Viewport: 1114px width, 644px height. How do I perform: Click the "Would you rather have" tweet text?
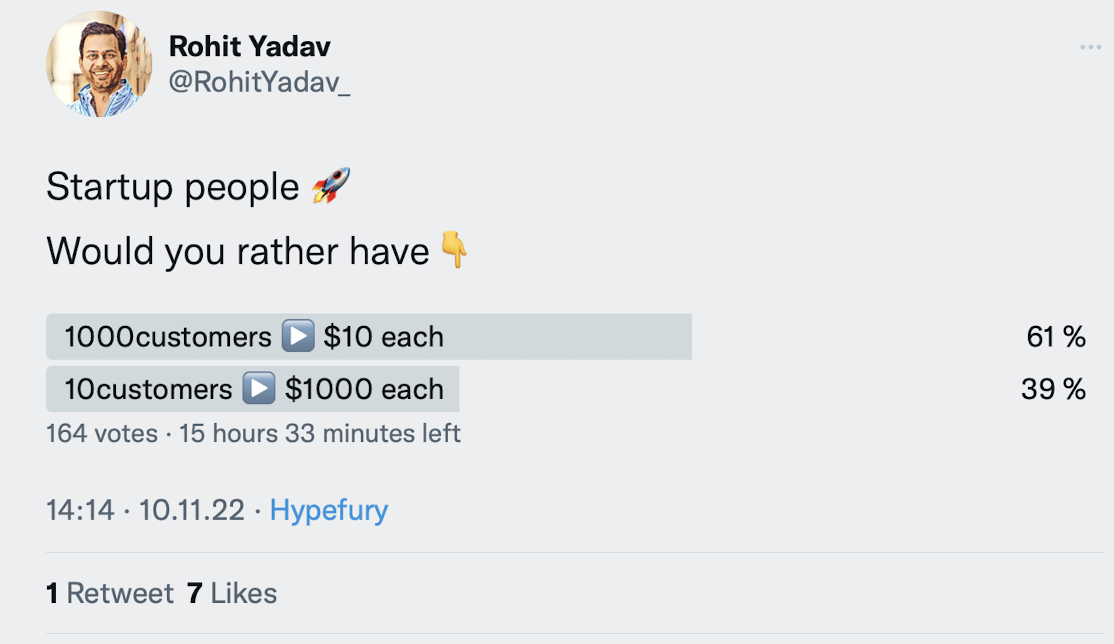click(238, 250)
